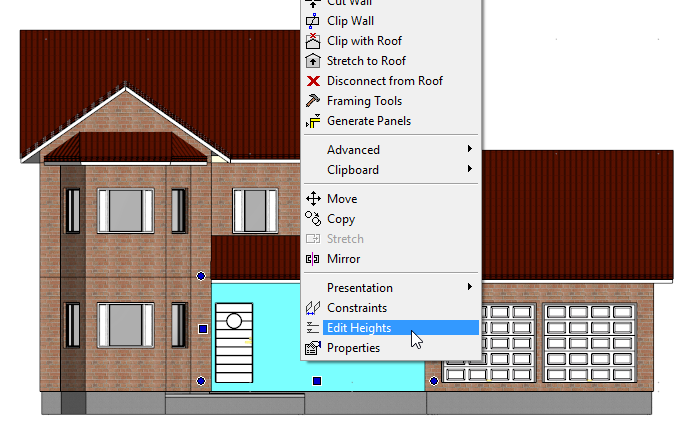Image resolution: width=699 pixels, height=440 pixels.
Task: Click the Framing Tools hammer icon
Action: coord(313,101)
